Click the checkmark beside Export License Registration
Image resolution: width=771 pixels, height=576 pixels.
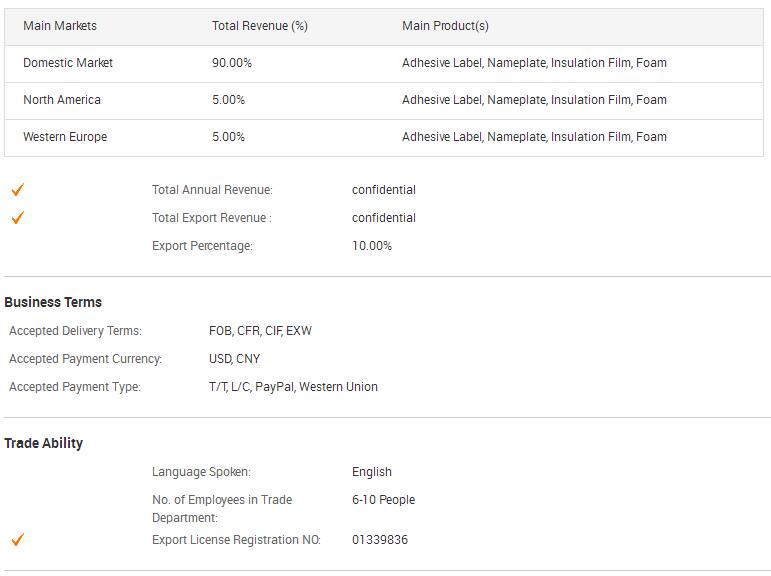(18, 539)
